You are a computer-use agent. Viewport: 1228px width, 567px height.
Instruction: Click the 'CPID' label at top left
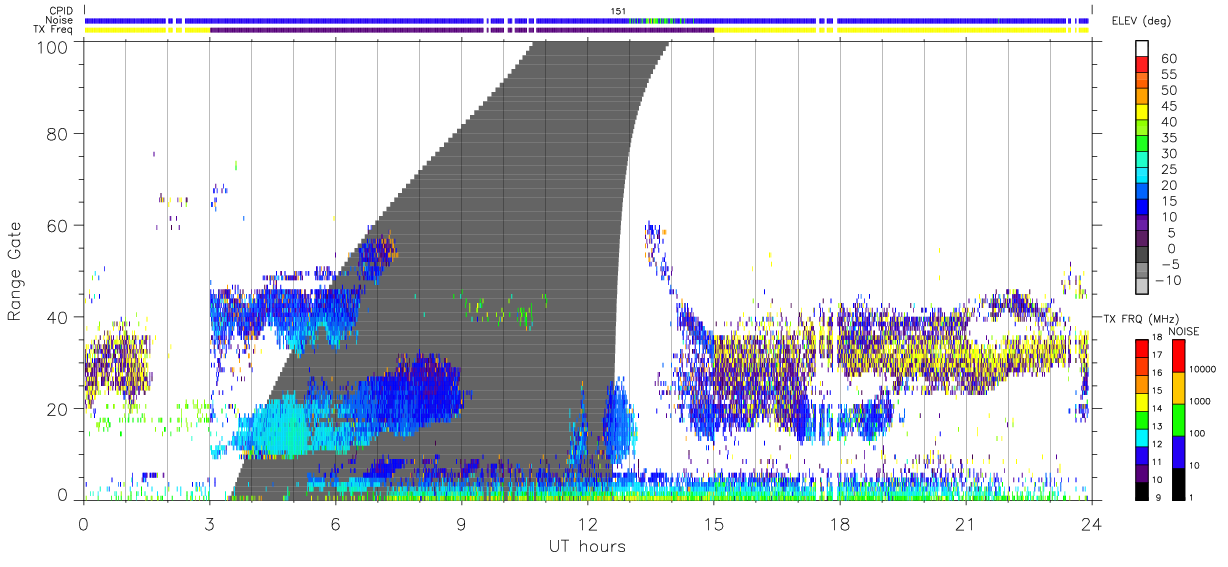[x=61, y=11]
